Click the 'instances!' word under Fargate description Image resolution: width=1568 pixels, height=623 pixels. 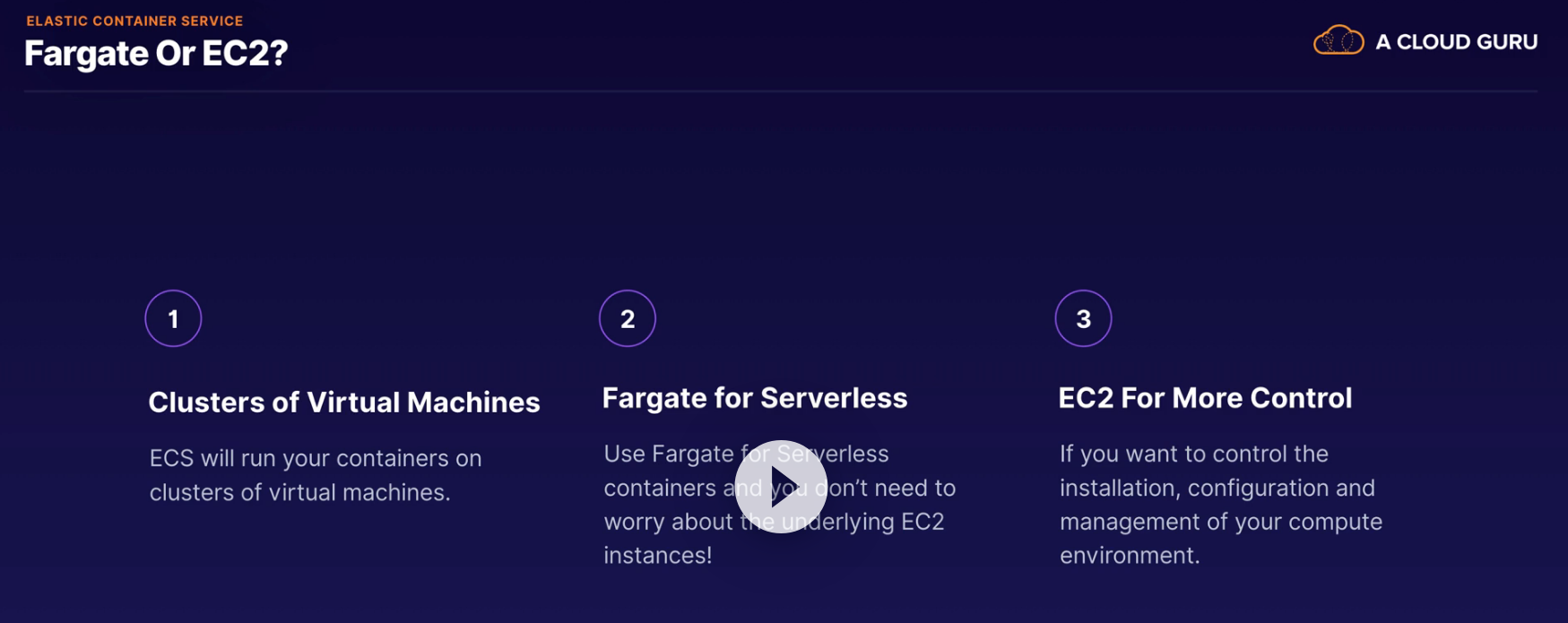click(x=657, y=556)
